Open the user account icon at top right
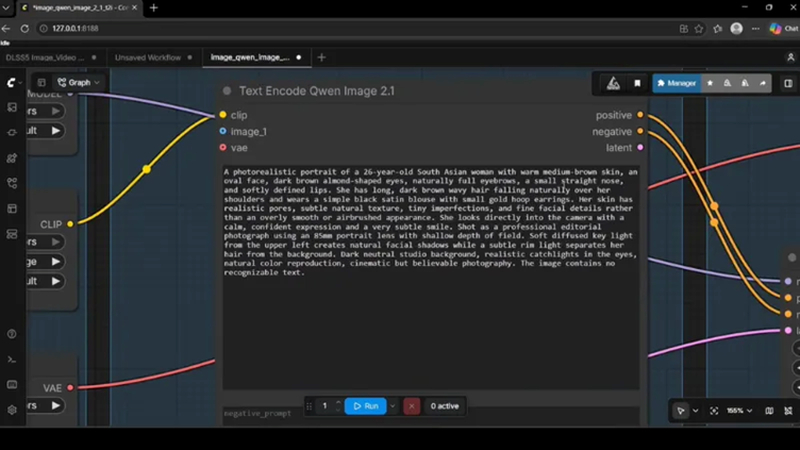This screenshot has height=450, width=800. coord(790,58)
